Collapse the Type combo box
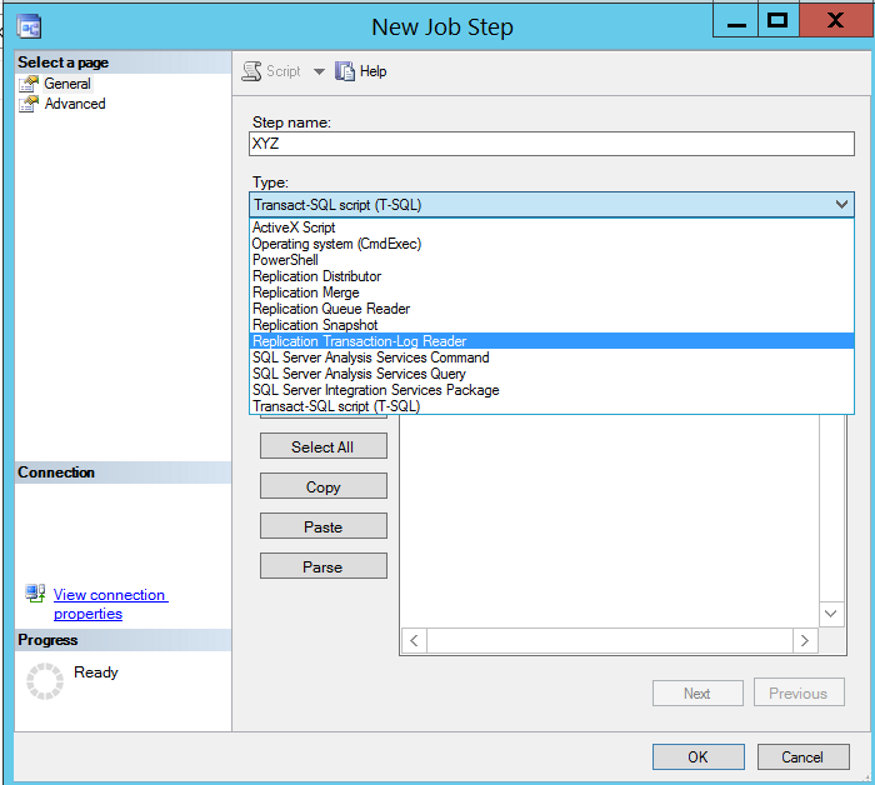 point(842,205)
